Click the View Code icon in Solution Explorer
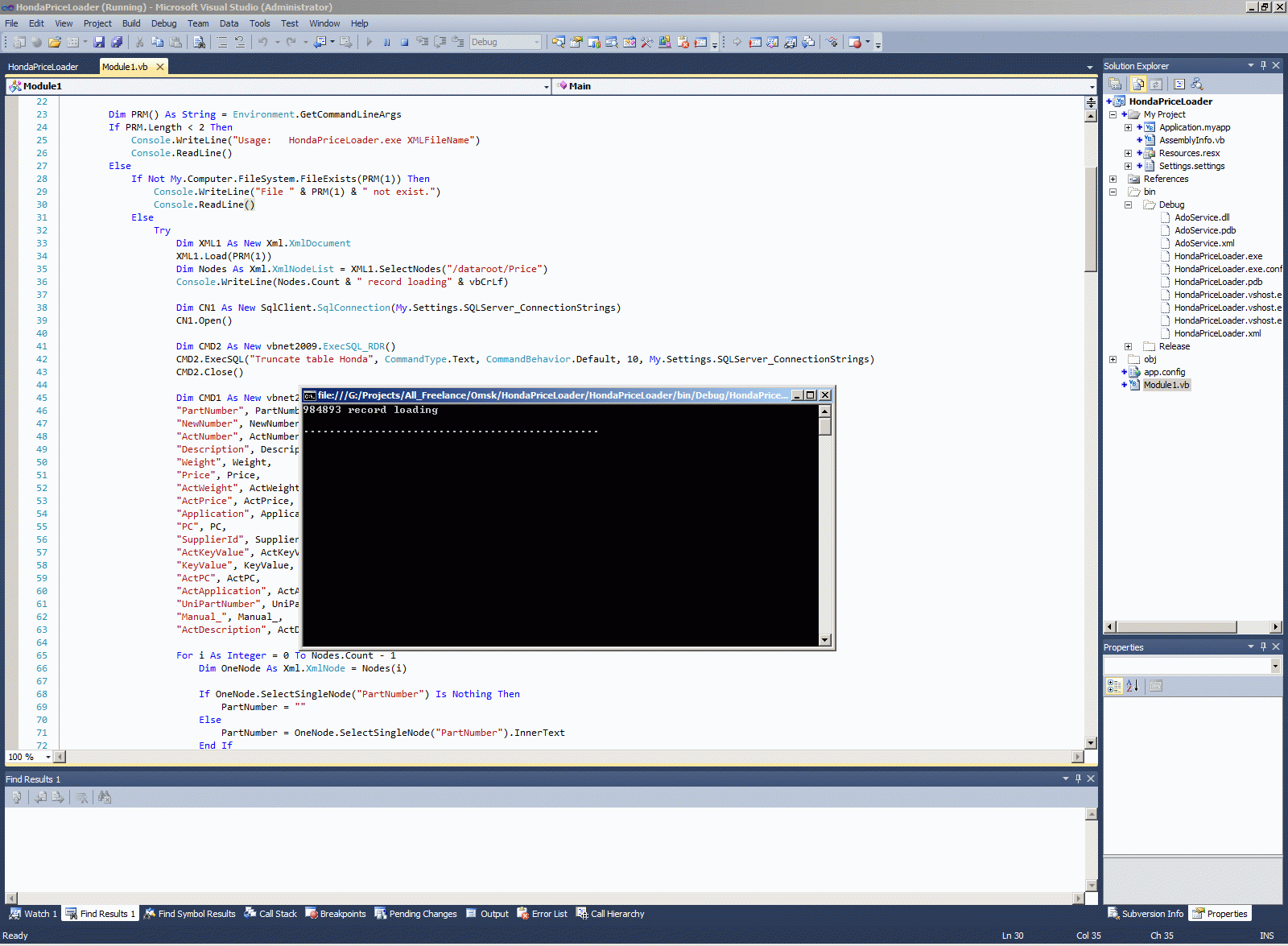Screen dimensions: 1288x946 (1179, 84)
